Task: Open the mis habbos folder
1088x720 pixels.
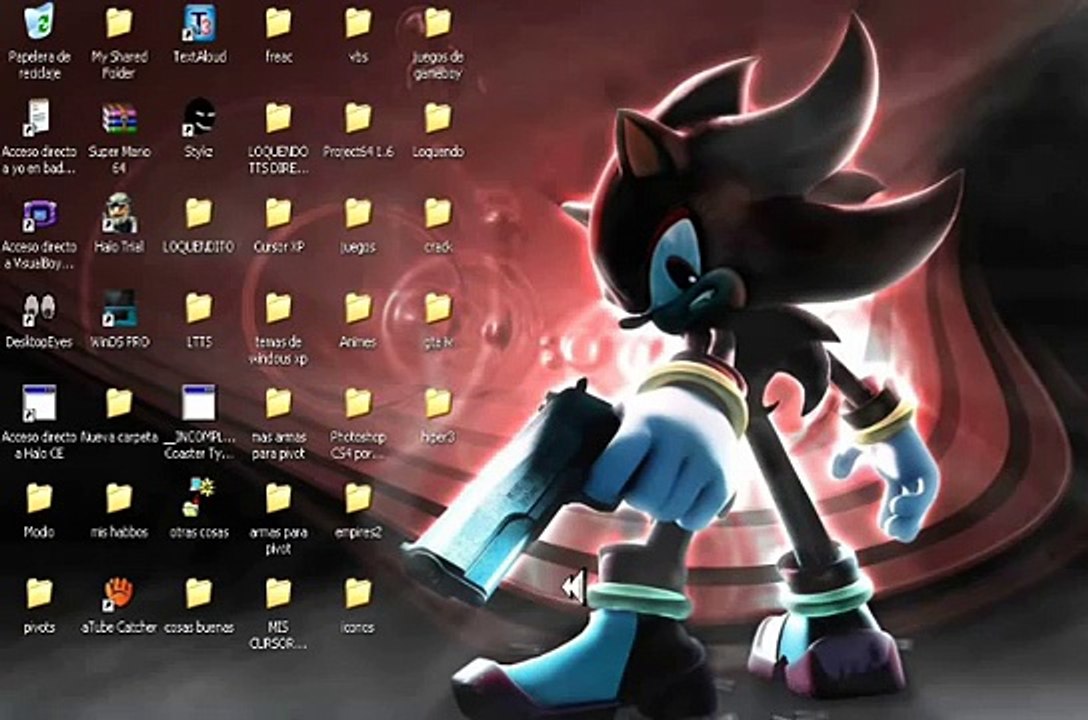Action: coord(119,497)
